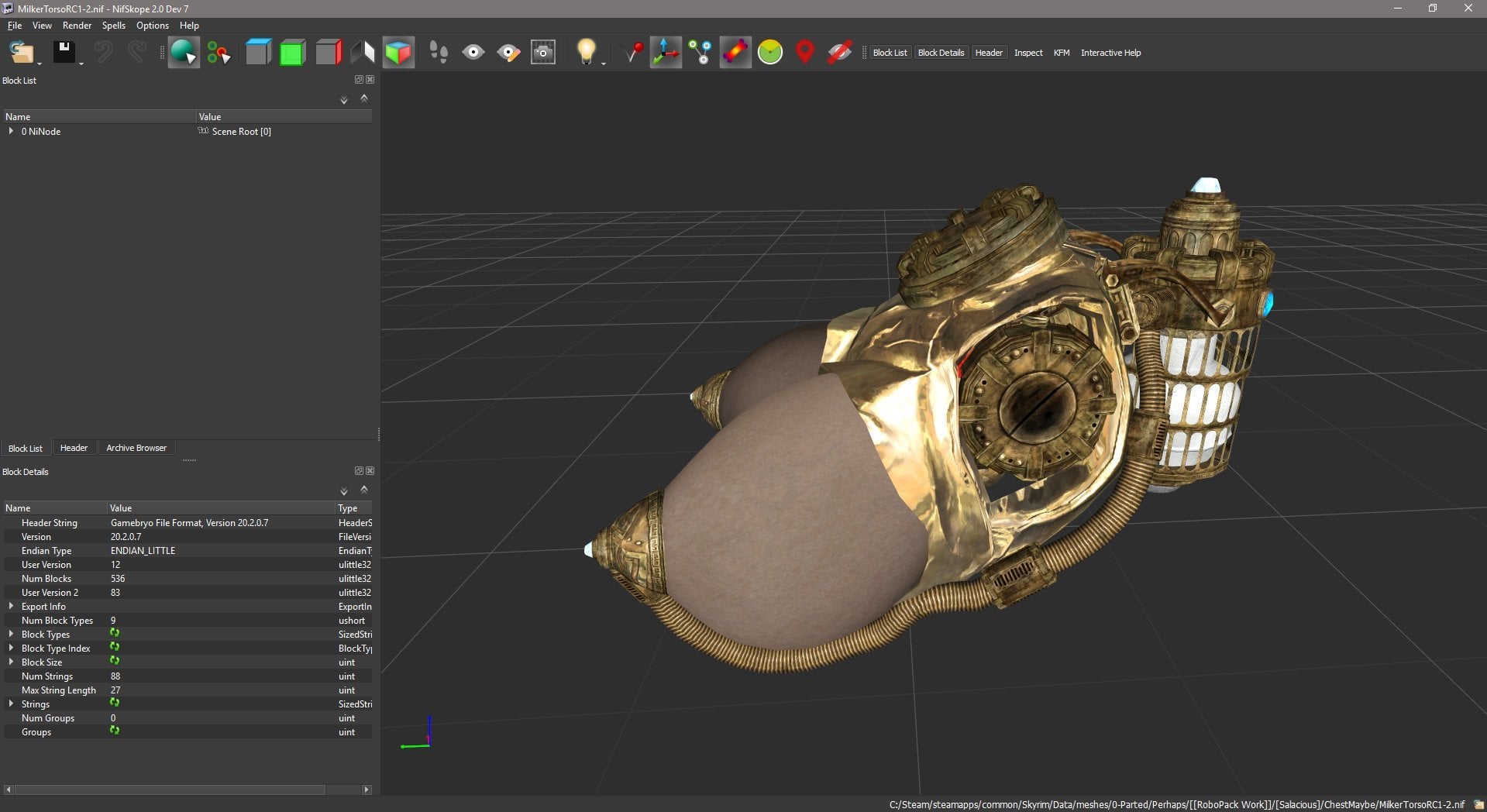The image size is (1487, 812).
Task: Click the plain eye user view icon
Action: coord(473,53)
